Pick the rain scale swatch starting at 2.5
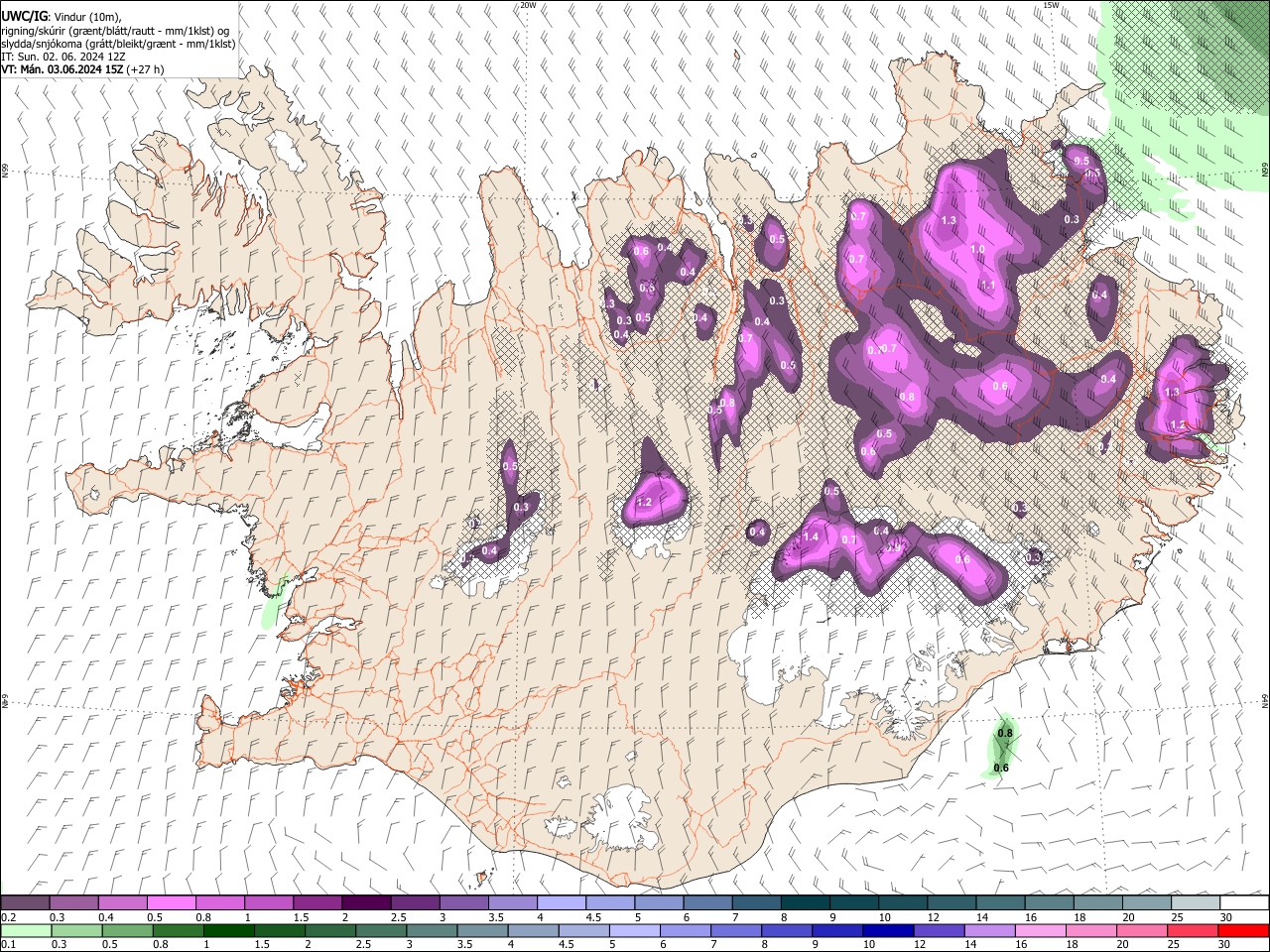Screen dimensions: 1270x952 (x=380, y=930)
